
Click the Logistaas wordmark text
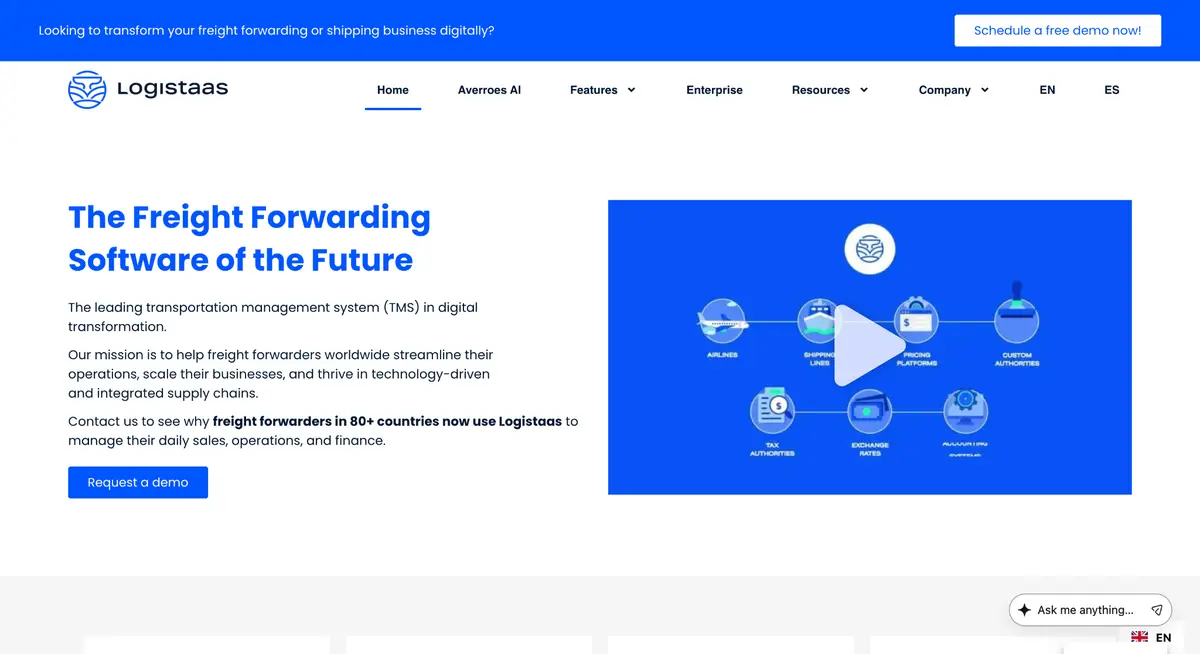coord(172,89)
